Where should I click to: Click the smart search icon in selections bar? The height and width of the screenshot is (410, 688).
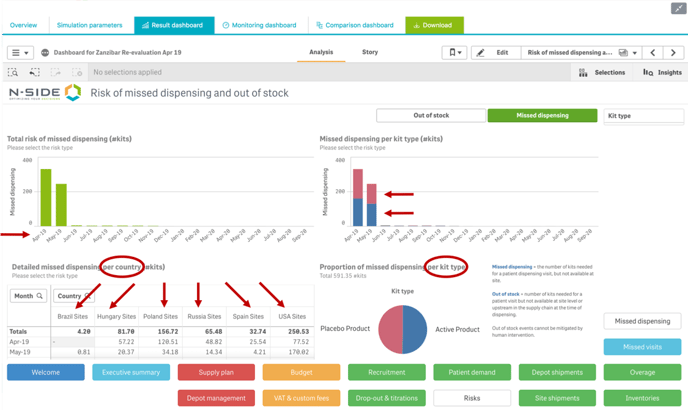point(13,73)
